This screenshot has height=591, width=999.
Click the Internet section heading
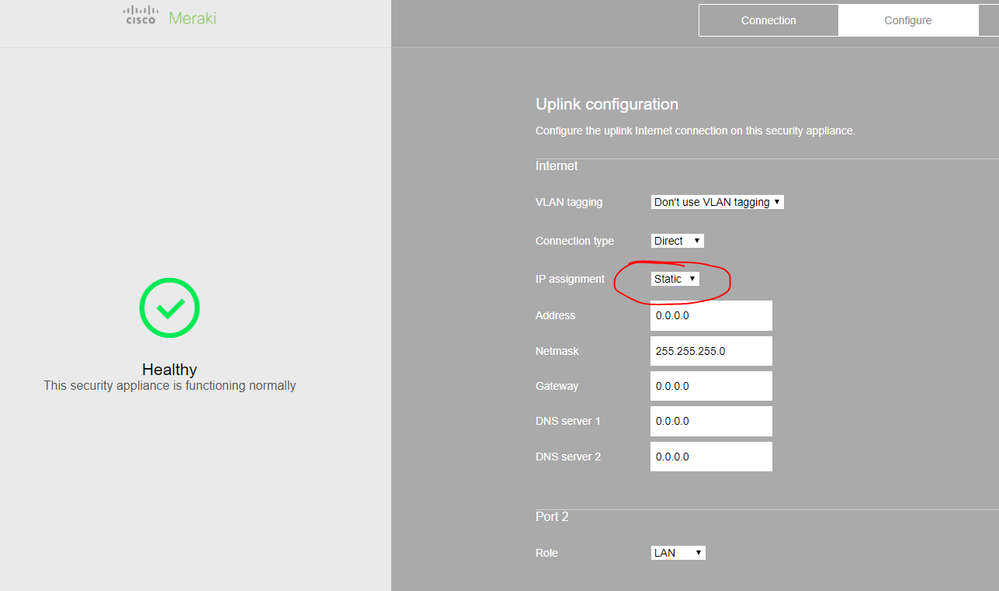click(557, 166)
